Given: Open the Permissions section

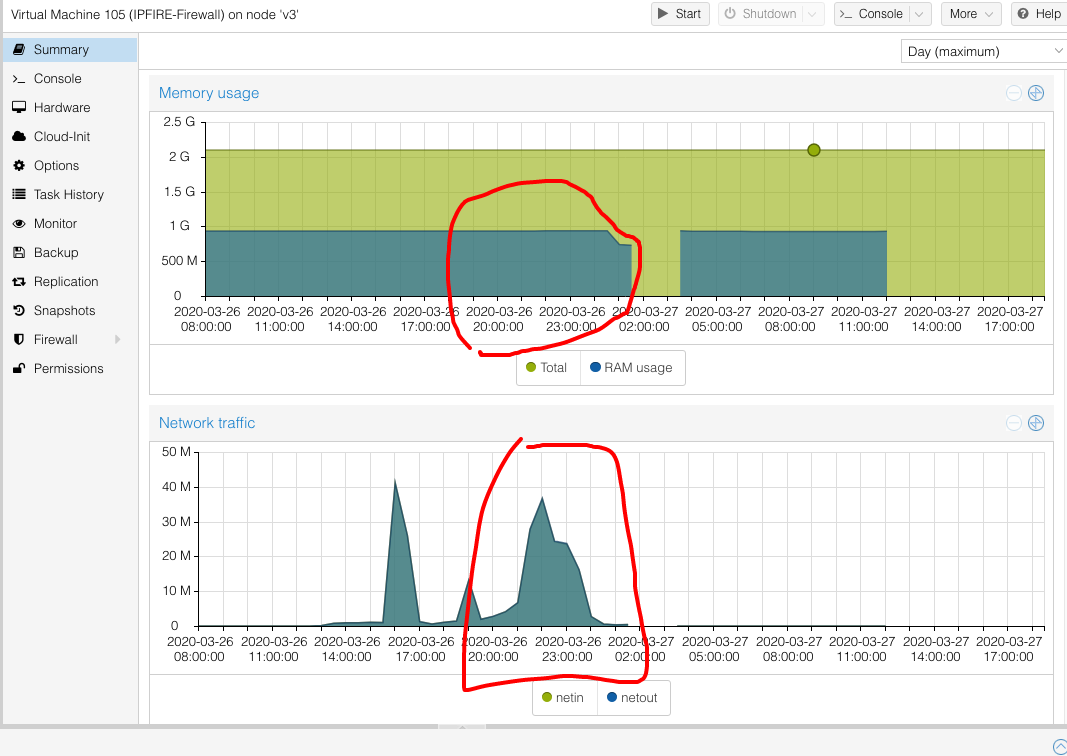Looking at the screenshot, I should [x=70, y=369].
